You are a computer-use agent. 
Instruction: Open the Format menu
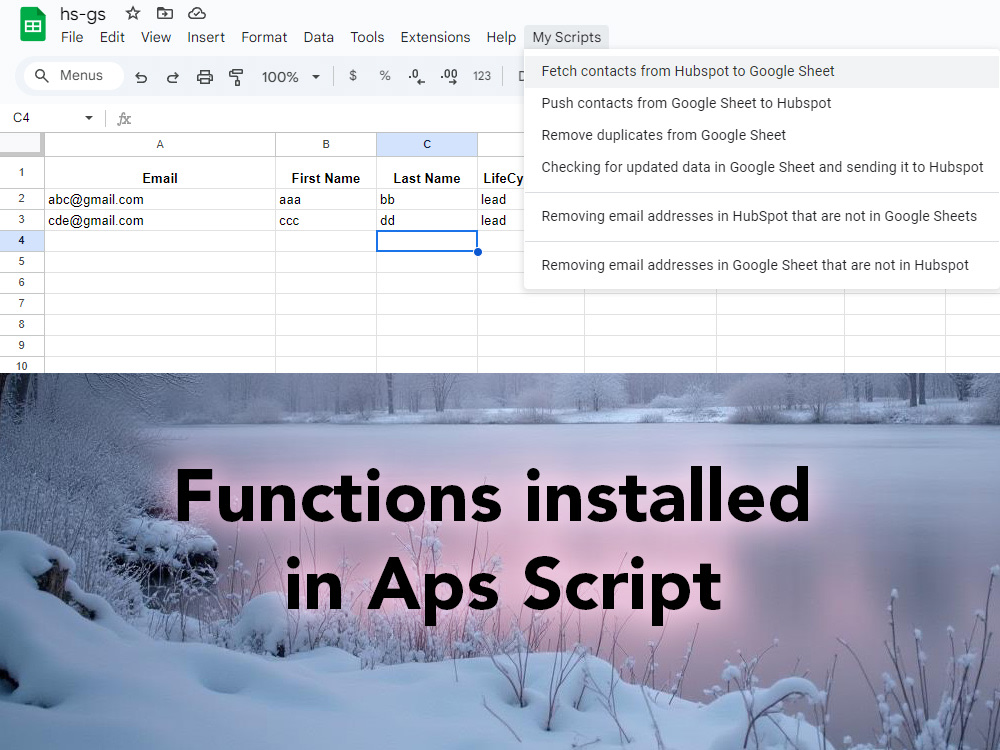tap(264, 37)
